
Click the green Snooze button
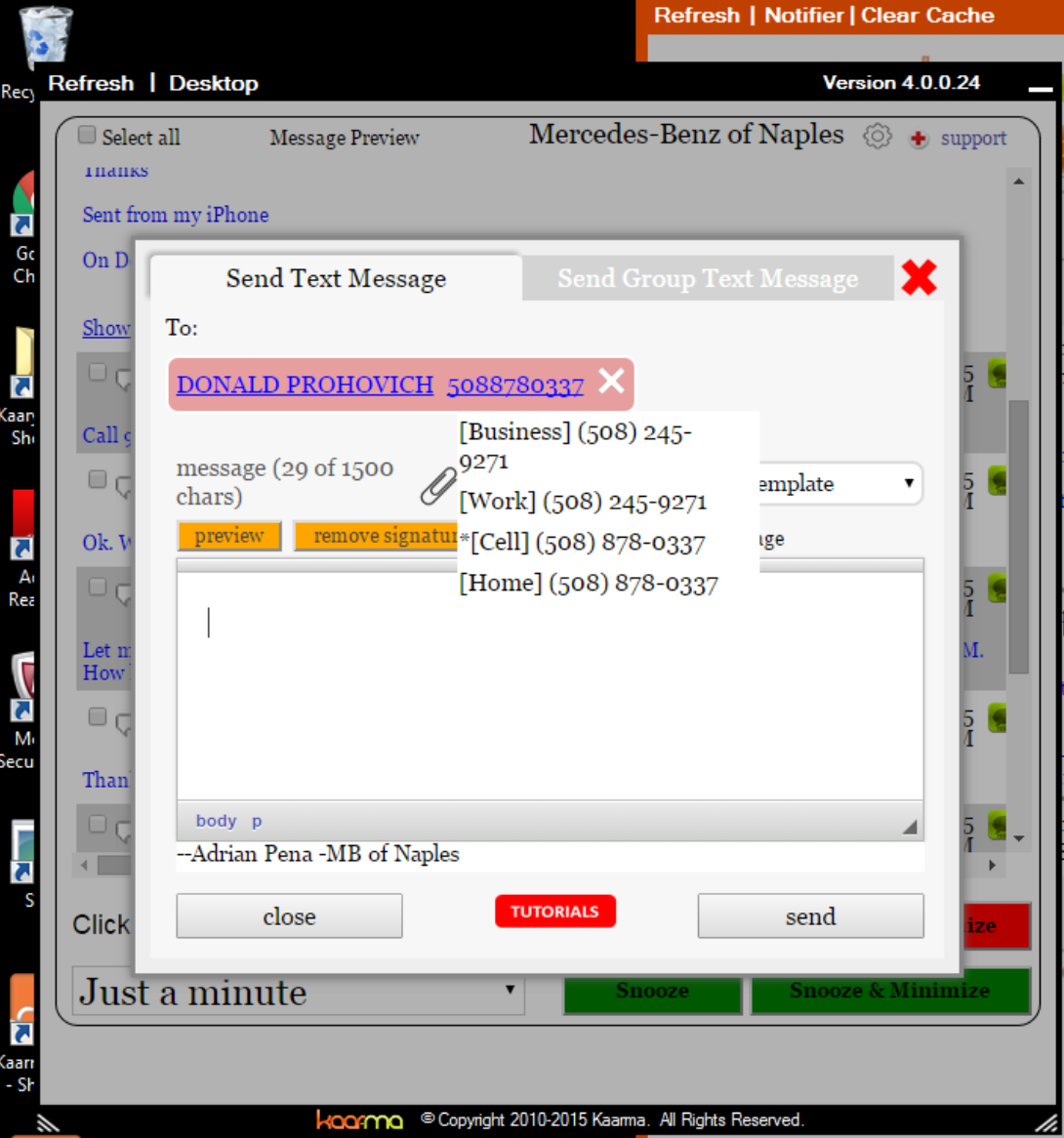(x=652, y=991)
